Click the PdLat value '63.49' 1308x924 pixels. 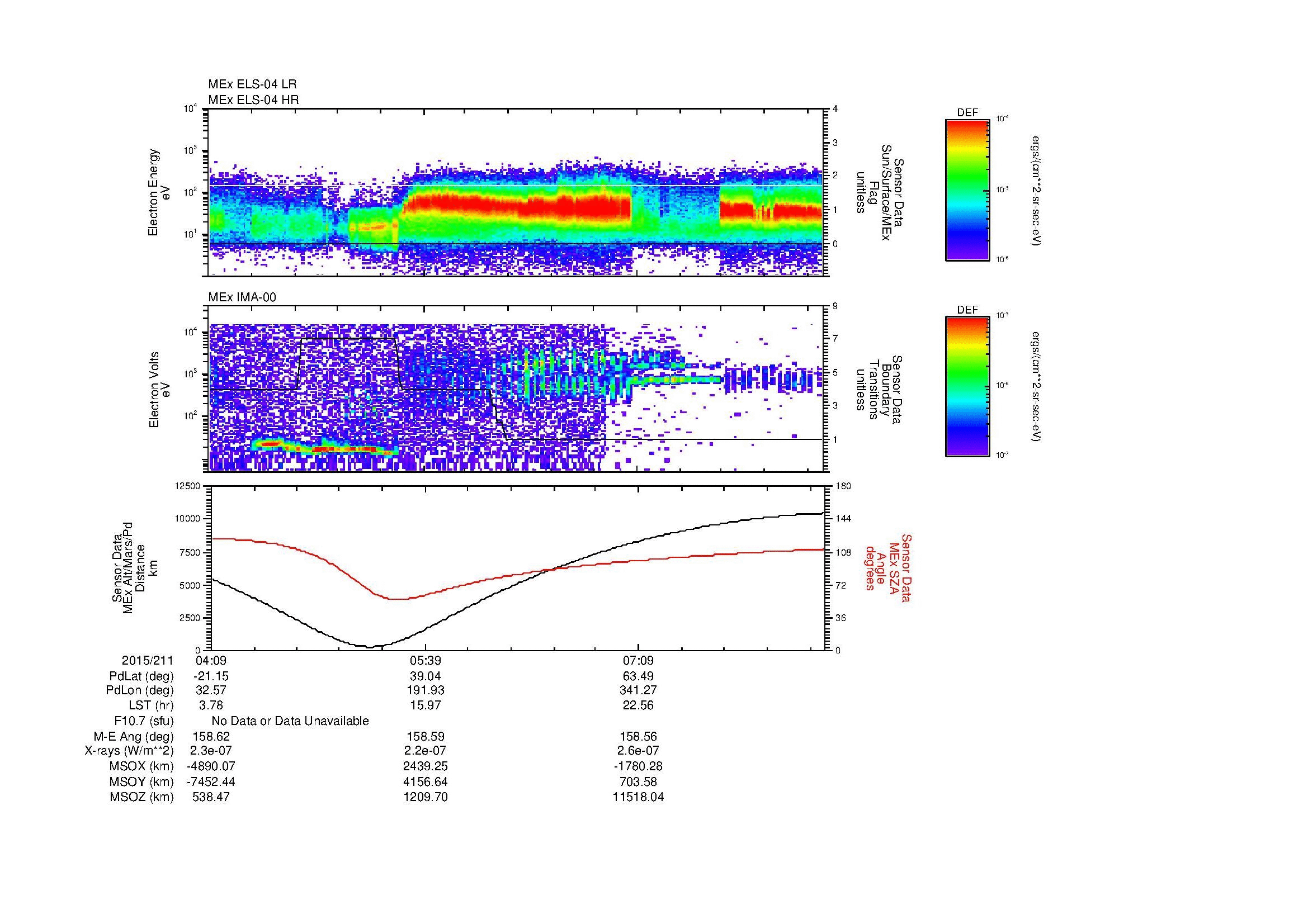click(638, 676)
